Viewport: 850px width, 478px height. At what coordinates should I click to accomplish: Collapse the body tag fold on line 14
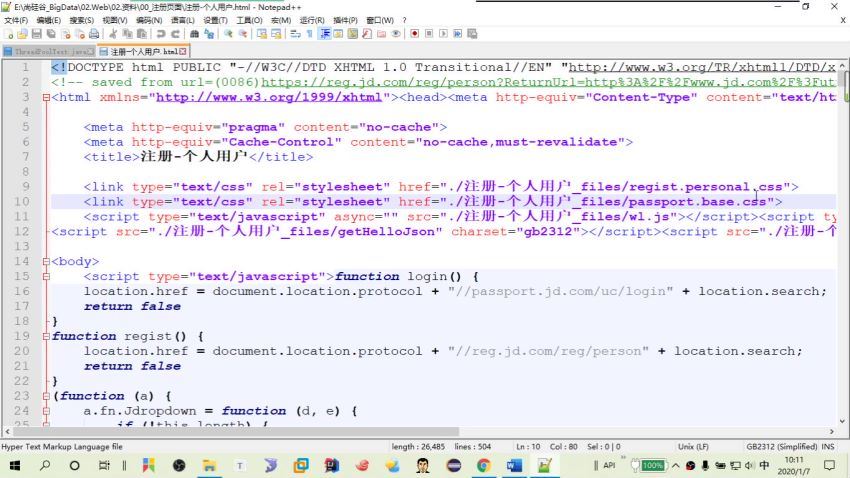tap(46, 262)
